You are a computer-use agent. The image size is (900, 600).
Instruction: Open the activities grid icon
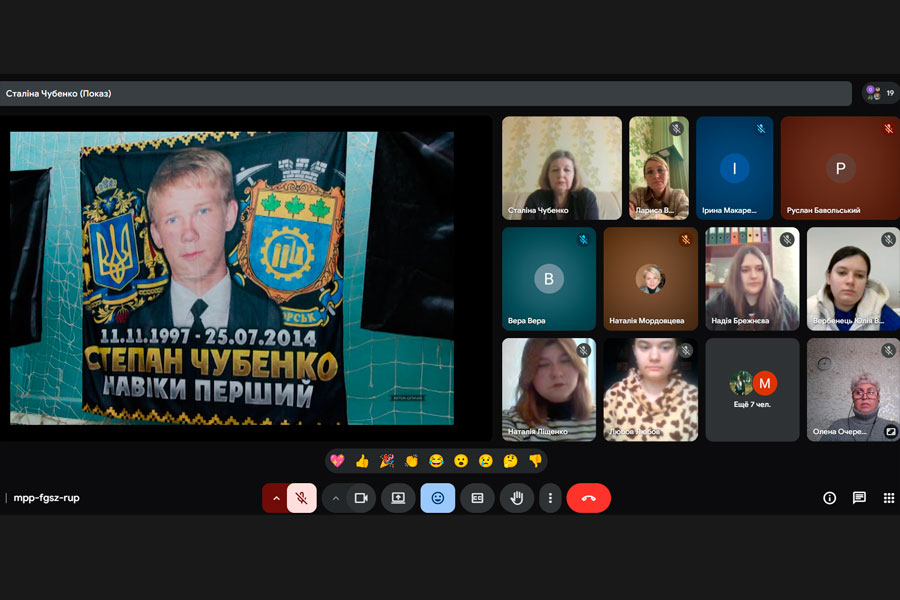(889, 498)
